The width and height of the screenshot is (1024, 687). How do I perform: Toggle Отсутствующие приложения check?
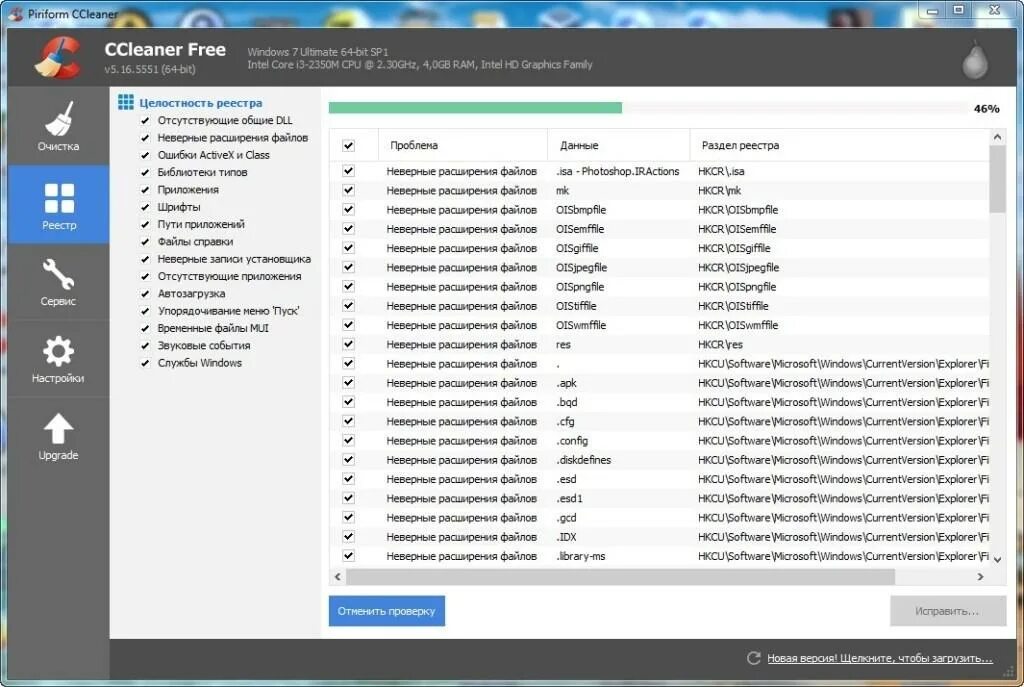click(146, 276)
